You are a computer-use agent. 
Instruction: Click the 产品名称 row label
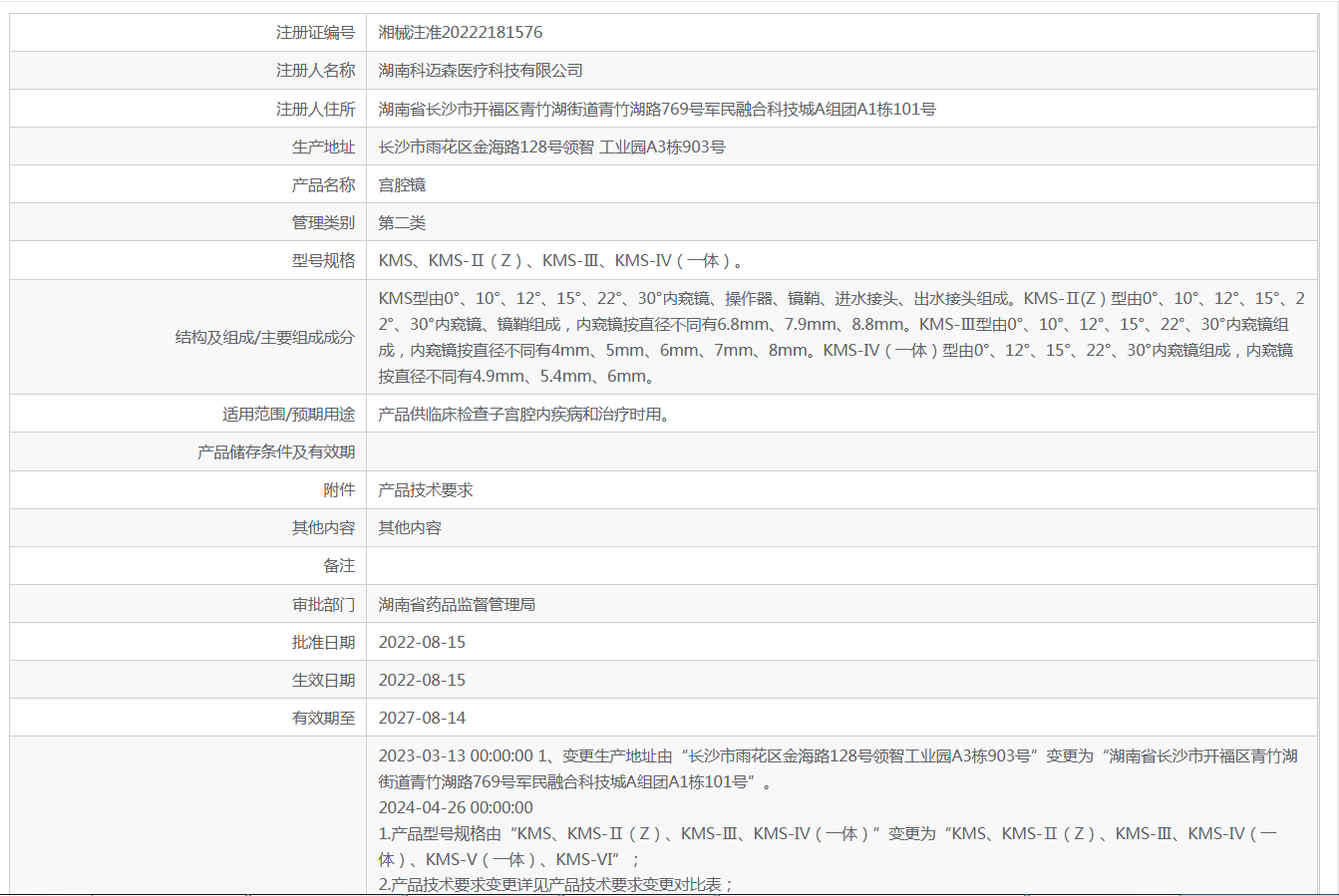click(x=323, y=184)
